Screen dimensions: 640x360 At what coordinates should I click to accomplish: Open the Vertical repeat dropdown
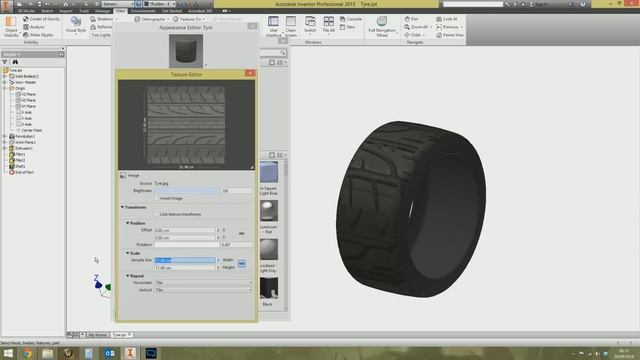point(203,290)
